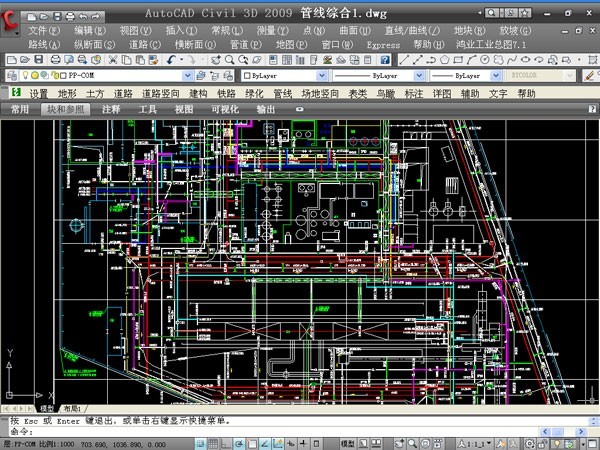Viewport: 600px width, 450px height.
Task: Open the 编辑(E) menu
Action: click(90, 31)
